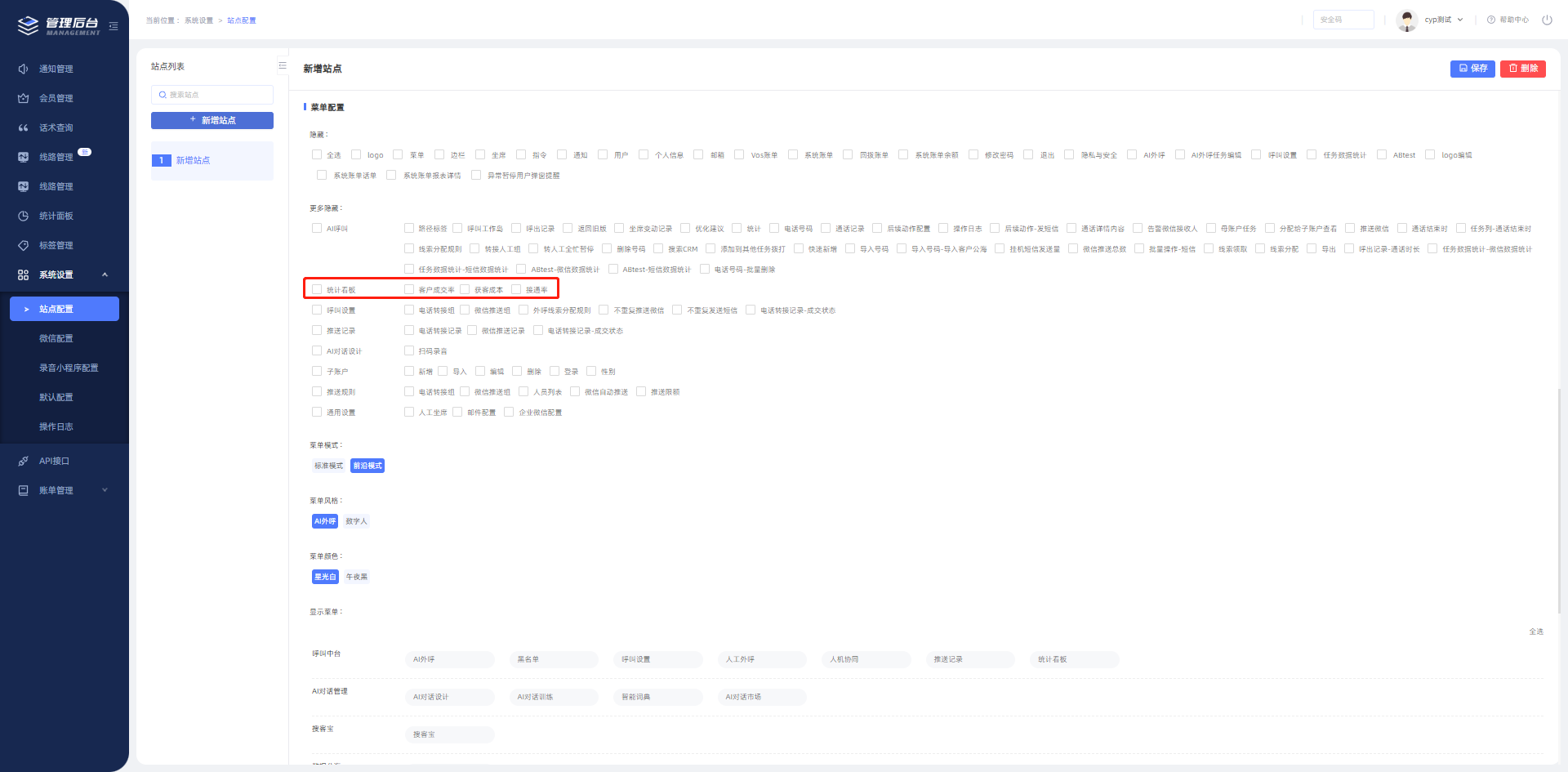
Task: Go to 录音小程序配置 submenu item
Action: click(69, 368)
